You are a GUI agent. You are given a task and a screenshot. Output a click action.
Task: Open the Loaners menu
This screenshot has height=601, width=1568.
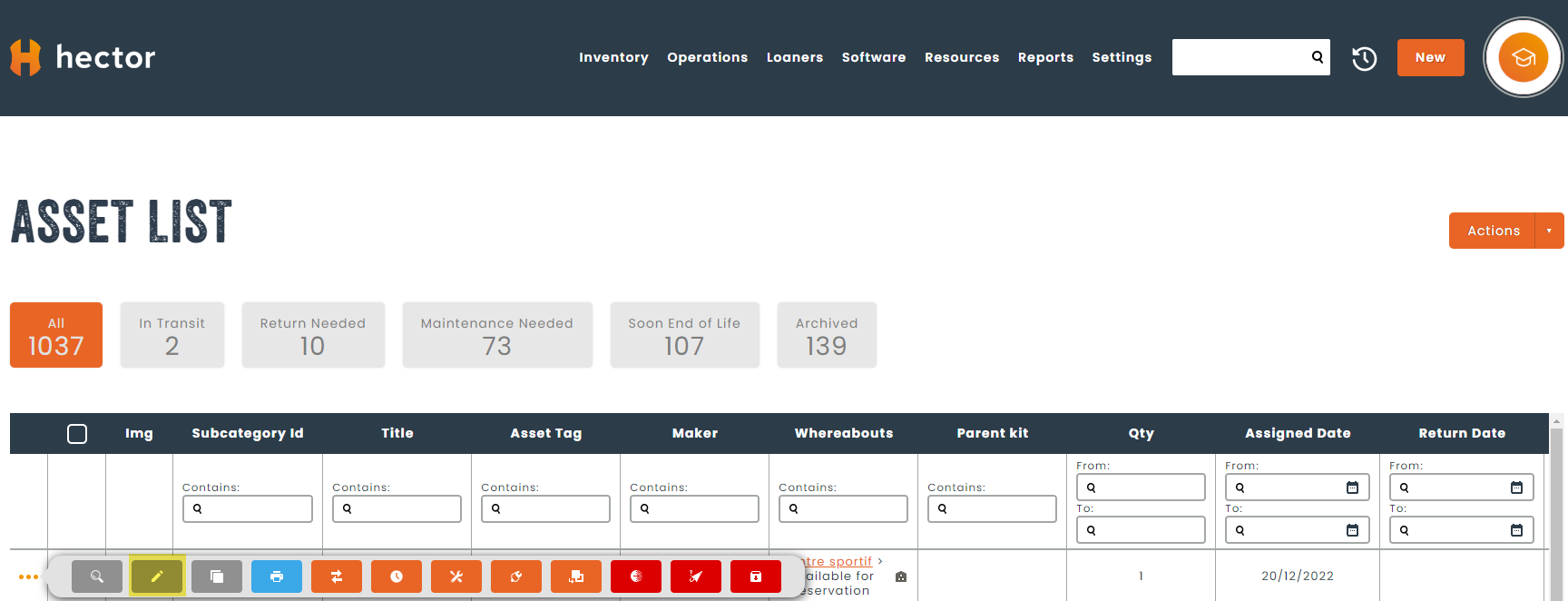click(795, 57)
